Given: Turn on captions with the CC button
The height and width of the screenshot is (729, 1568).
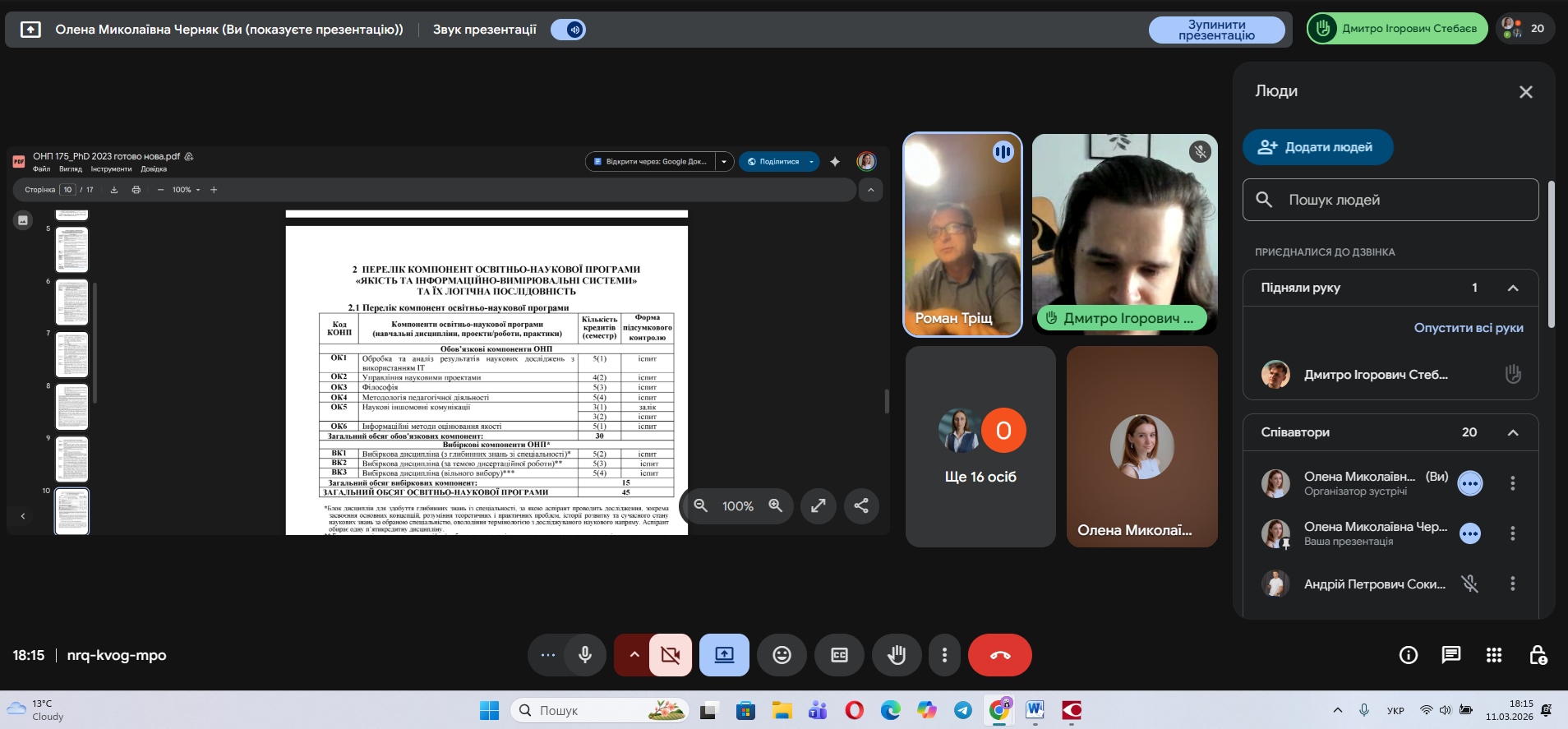Looking at the screenshot, I should [x=839, y=655].
